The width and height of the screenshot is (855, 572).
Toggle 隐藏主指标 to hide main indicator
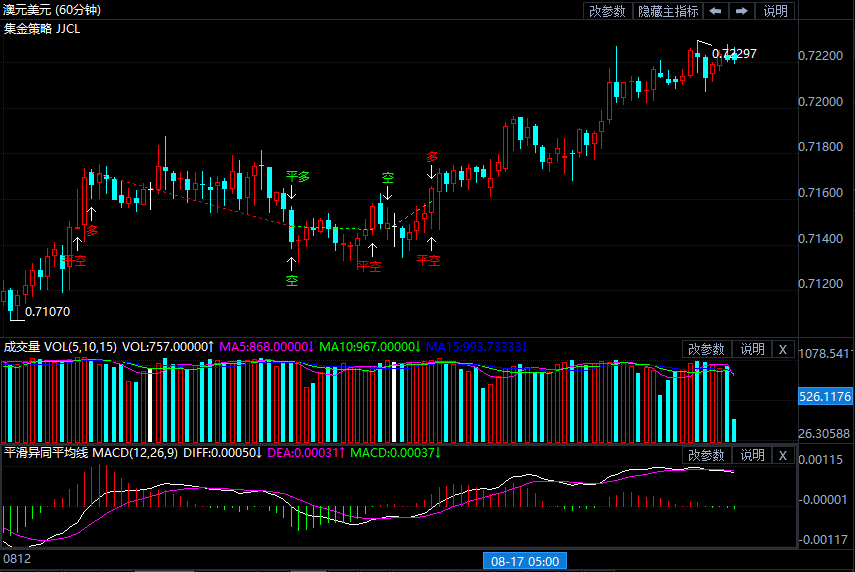[668, 11]
